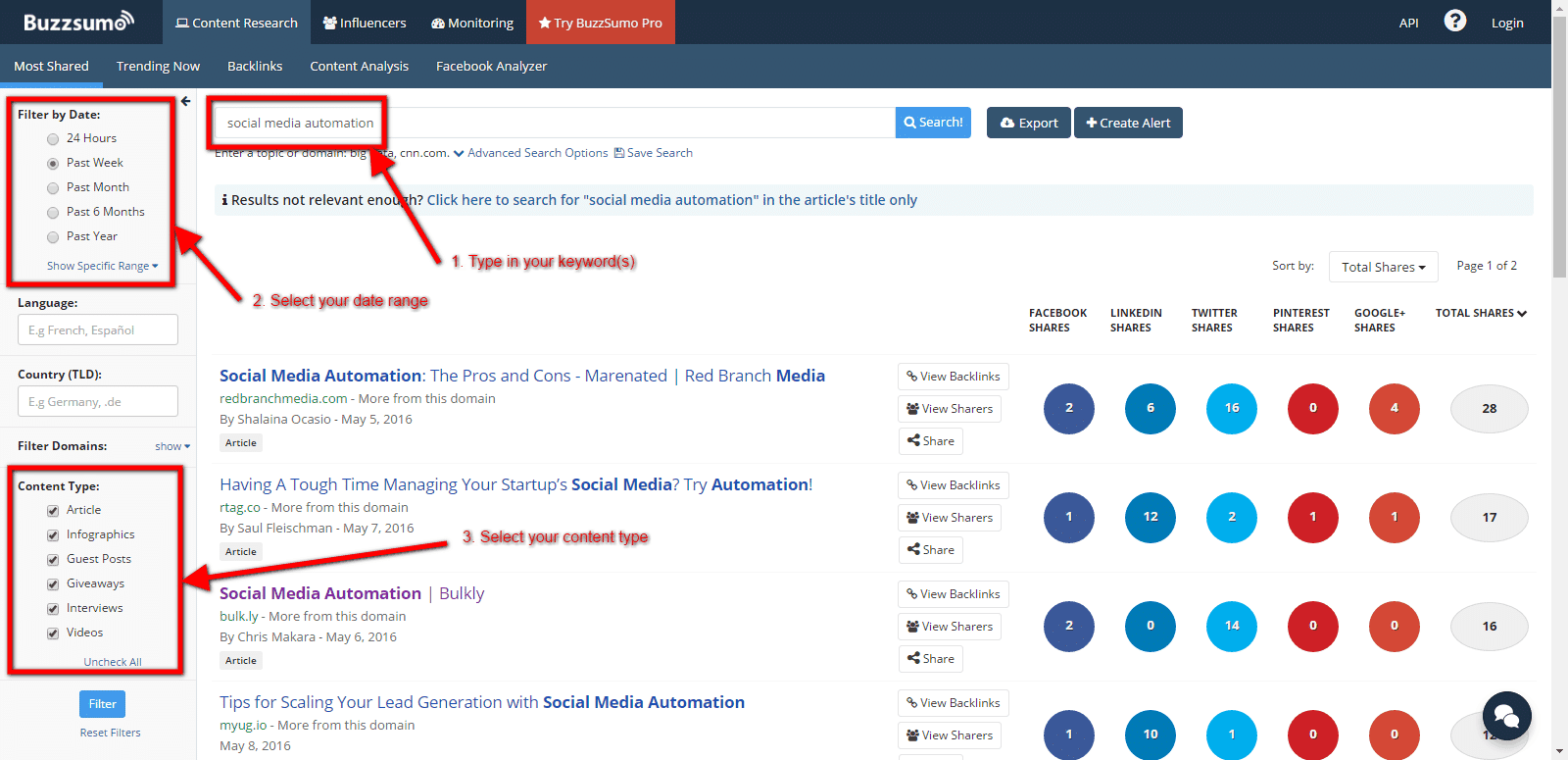Screen dimensions: 1568x760
Task: Click the BuzzSumo logo
Action: coord(78,22)
